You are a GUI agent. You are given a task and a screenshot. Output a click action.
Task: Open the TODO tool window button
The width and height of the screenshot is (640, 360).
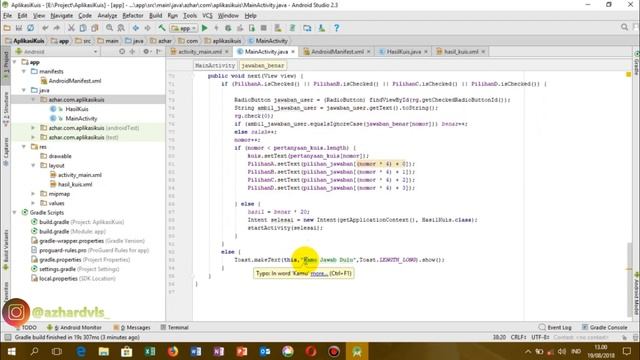26,328
